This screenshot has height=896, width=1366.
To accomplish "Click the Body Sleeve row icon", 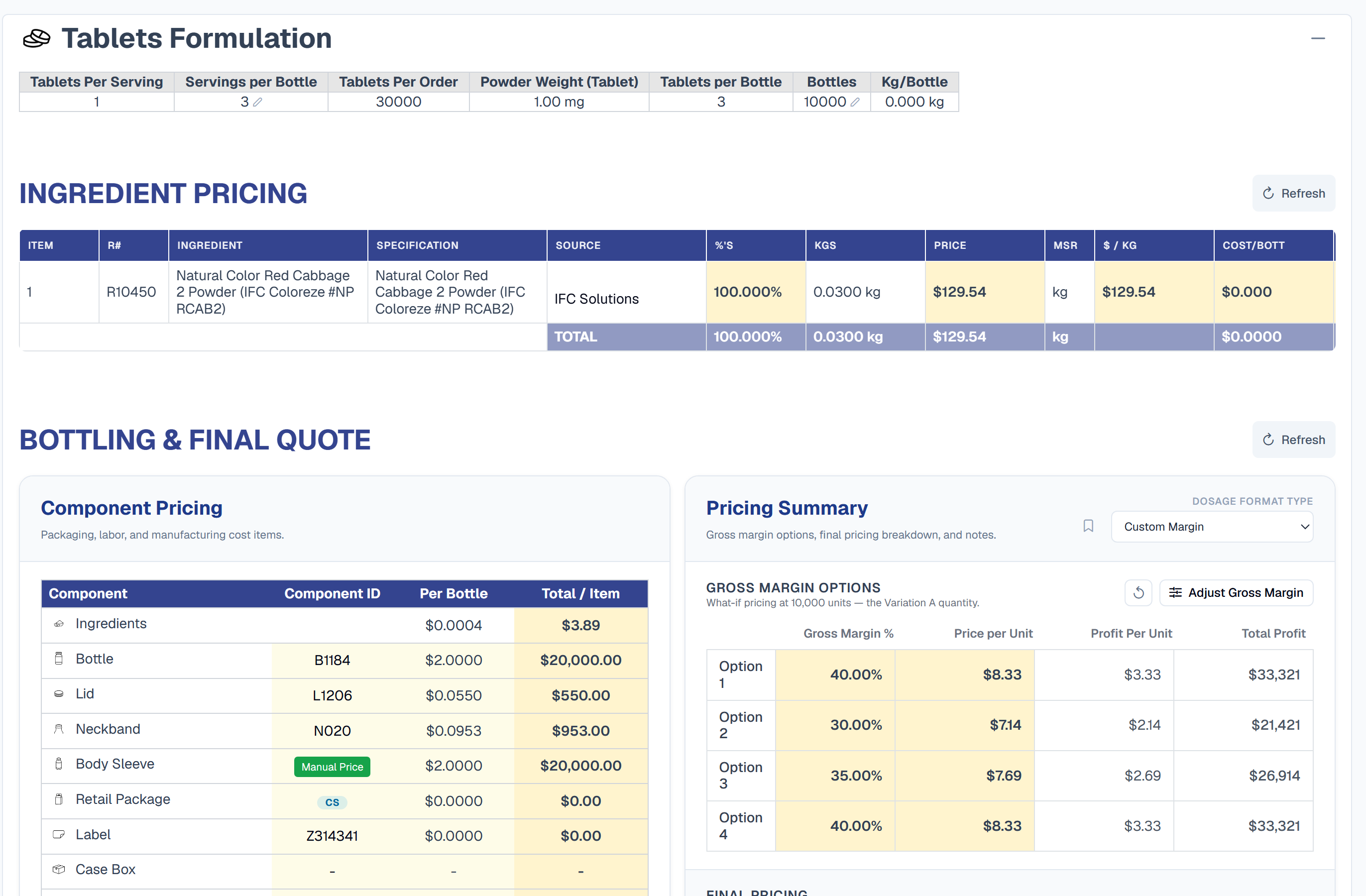I will pyautogui.click(x=59, y=764).
